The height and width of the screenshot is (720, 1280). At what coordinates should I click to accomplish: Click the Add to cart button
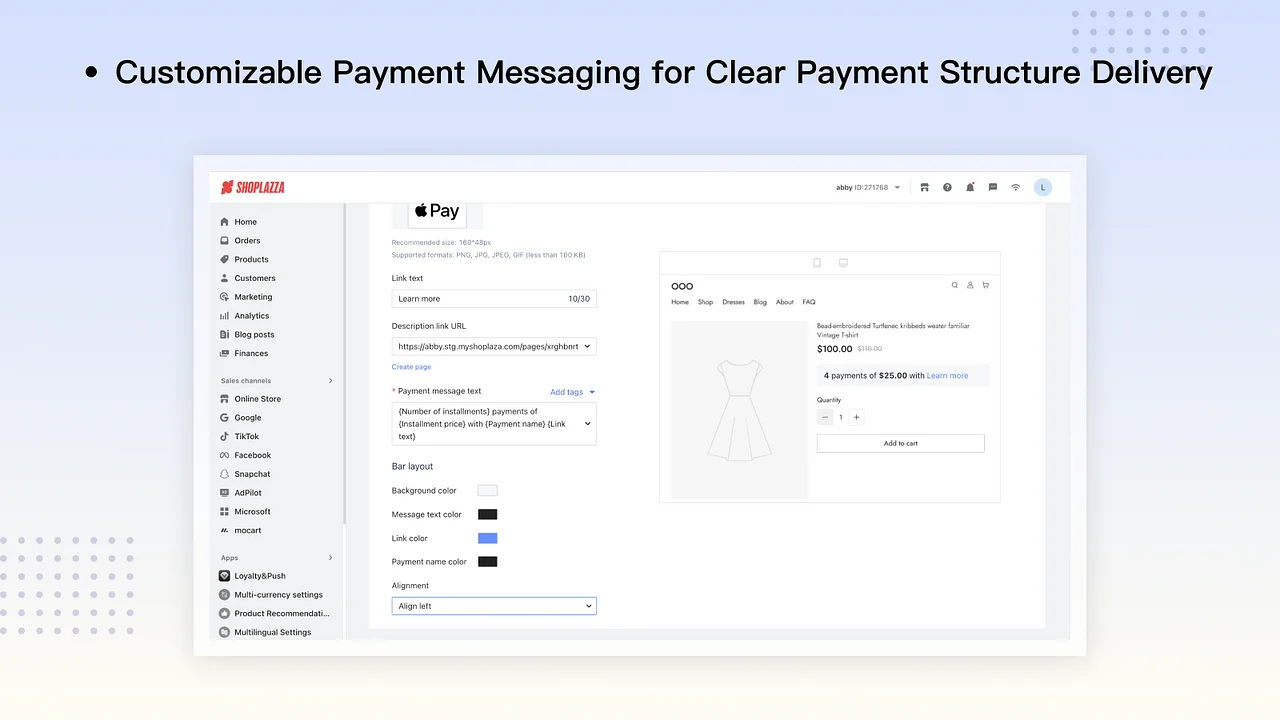tap(900, 443)
